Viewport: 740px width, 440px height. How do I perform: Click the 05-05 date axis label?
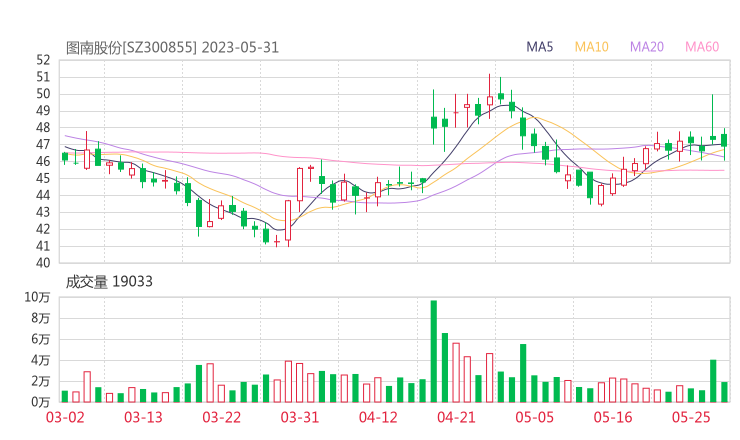[x=535, y=417]
